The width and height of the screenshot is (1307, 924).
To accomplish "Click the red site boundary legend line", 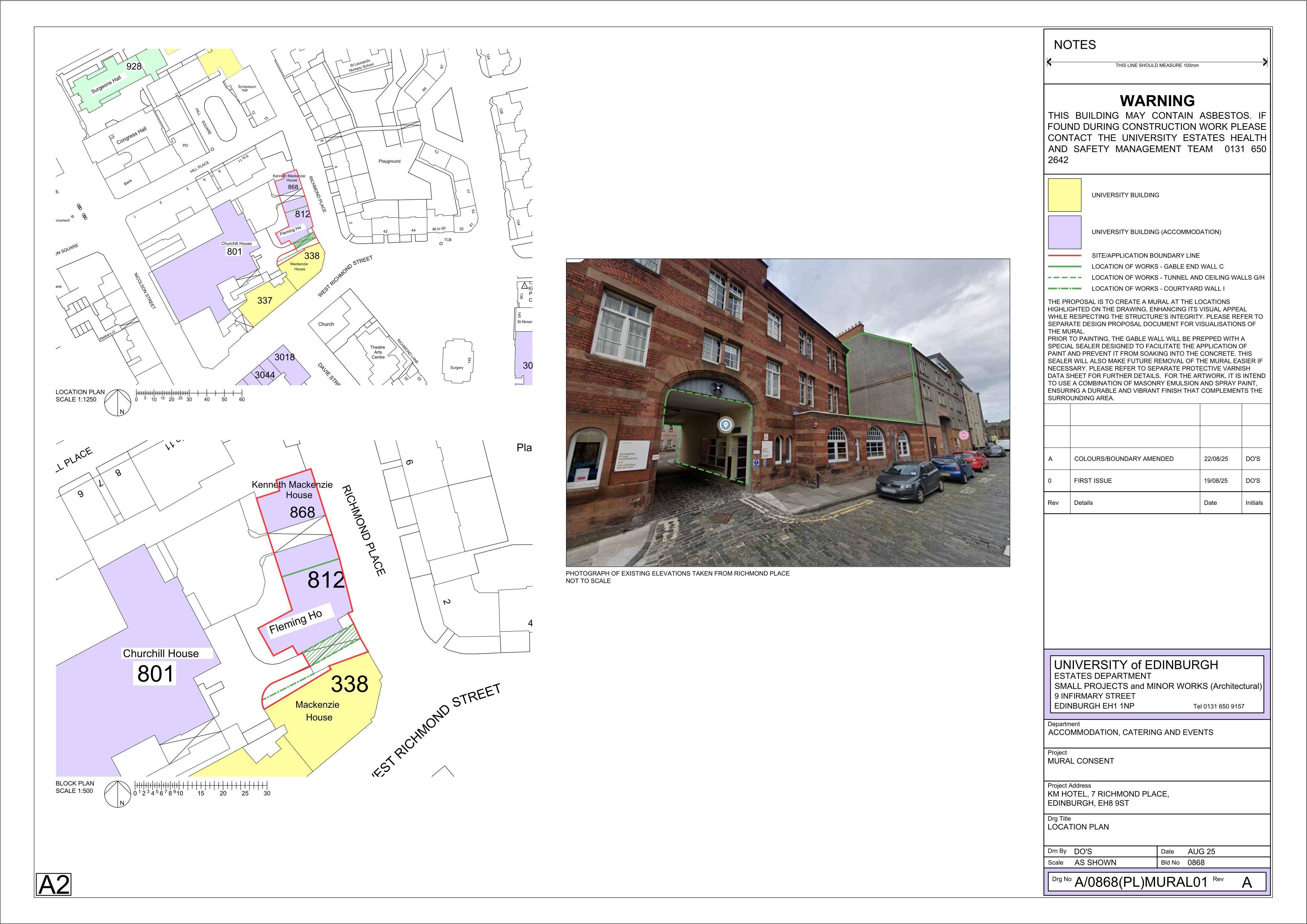I will (x=1064, y=256).
